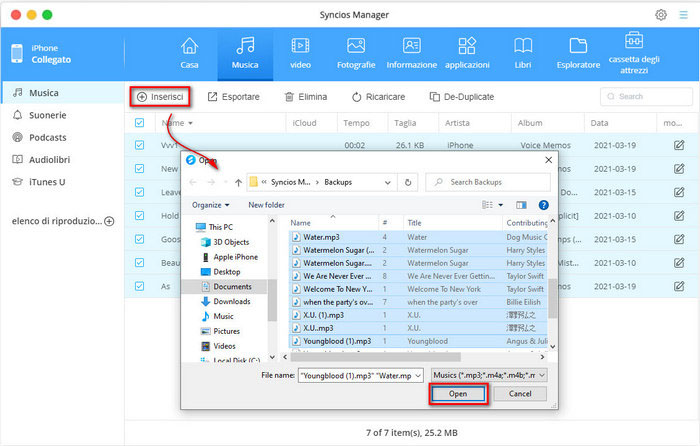Open the settings gear in title bar
Image resolution: width=700 pixels, height=446 pixels.
coord(661,15)
